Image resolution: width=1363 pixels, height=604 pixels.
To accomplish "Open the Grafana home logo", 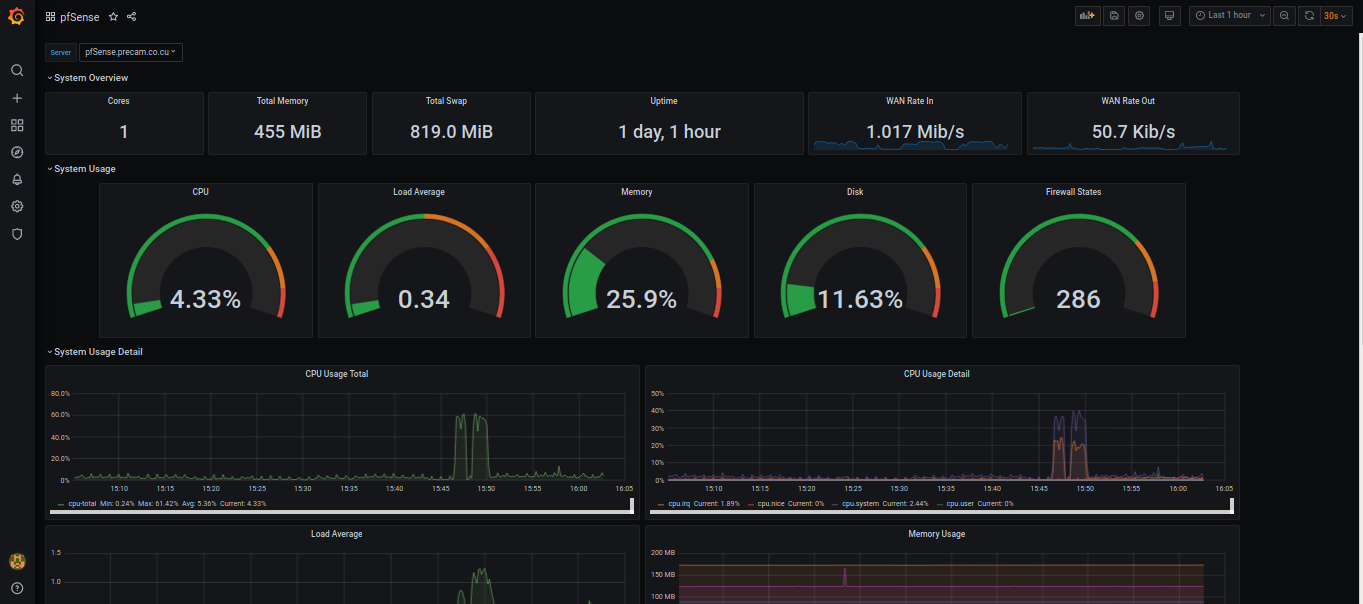I will pyautogui.click(x=17, y=16).
